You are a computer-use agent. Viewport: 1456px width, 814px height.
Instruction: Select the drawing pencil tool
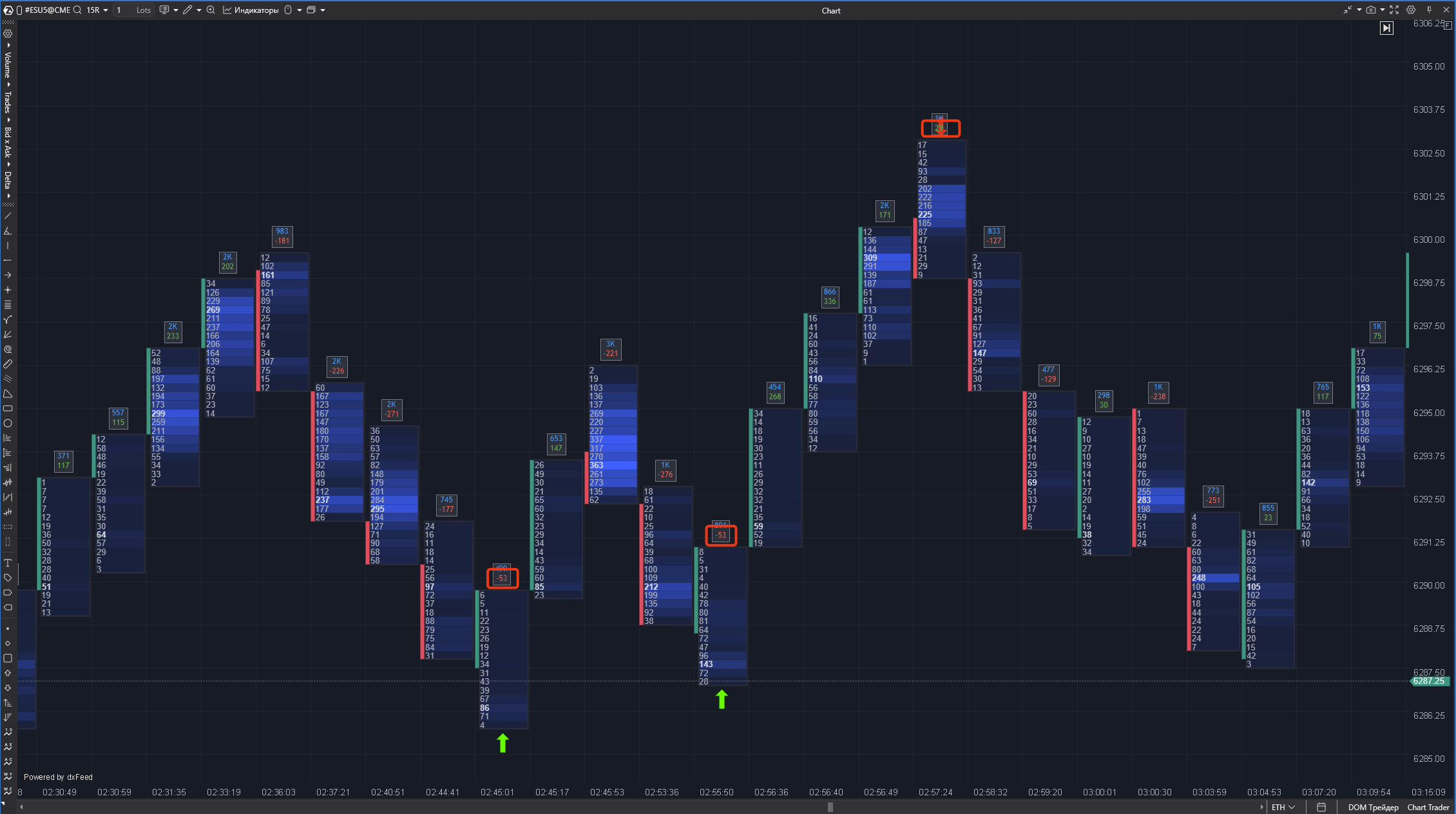pyautogui.click(x=187, y=10)
